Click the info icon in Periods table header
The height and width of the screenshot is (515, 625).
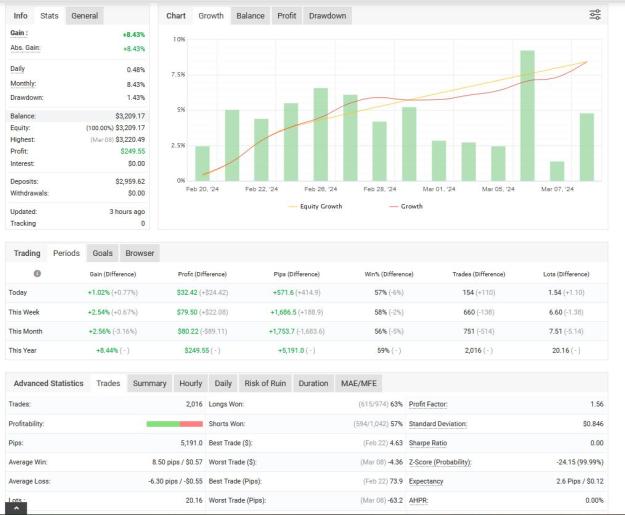coord(37,273)
